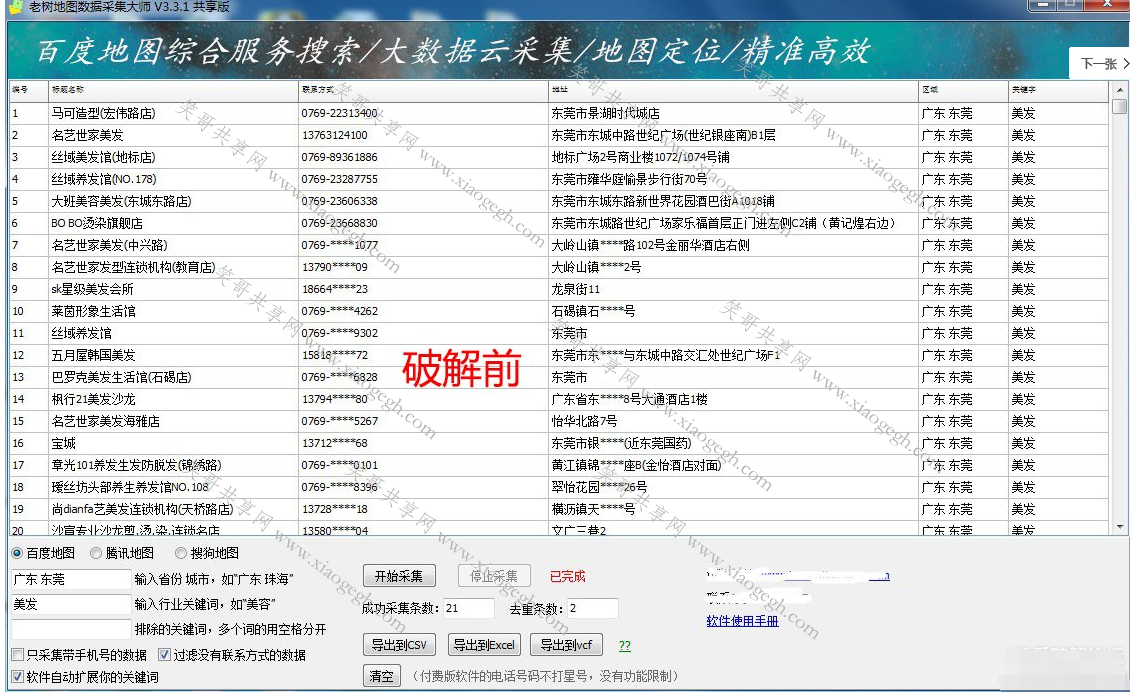The image size is (1130, 692).
Task: Click the ?? help link beside 导出到vcf
Action: click(625, 646)
